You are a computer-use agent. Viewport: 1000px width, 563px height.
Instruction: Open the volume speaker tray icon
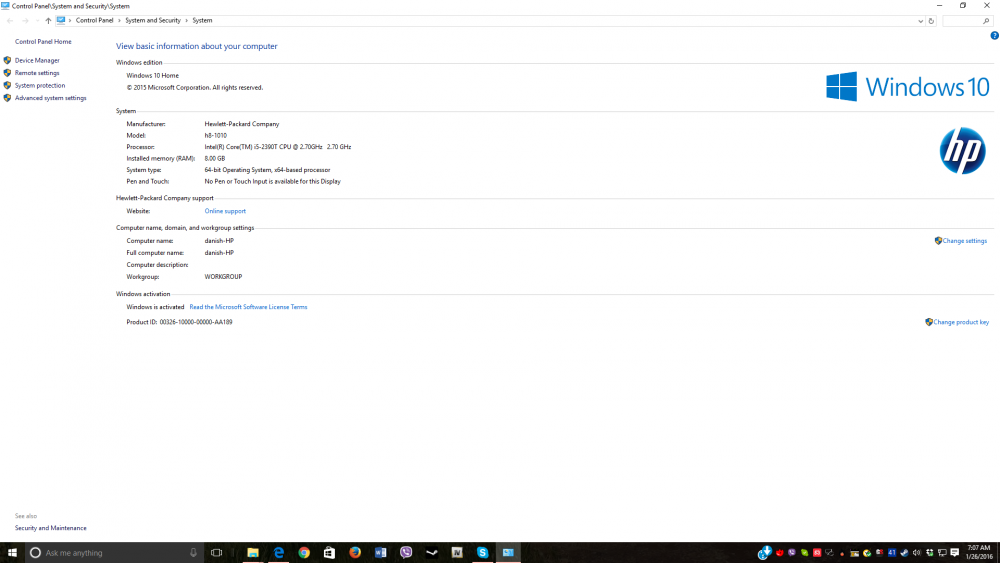(917, 553)
